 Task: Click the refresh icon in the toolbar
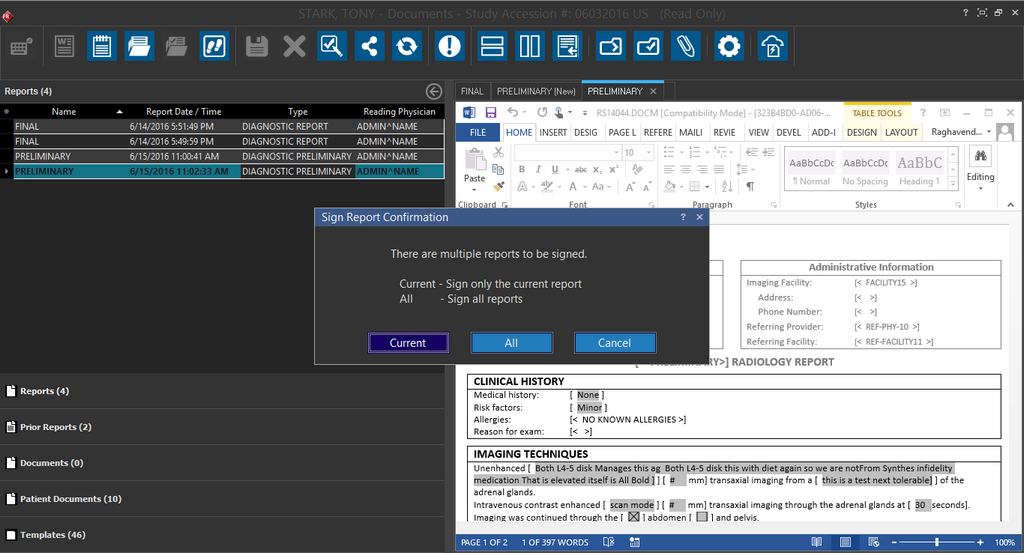(x=406, y=46)
